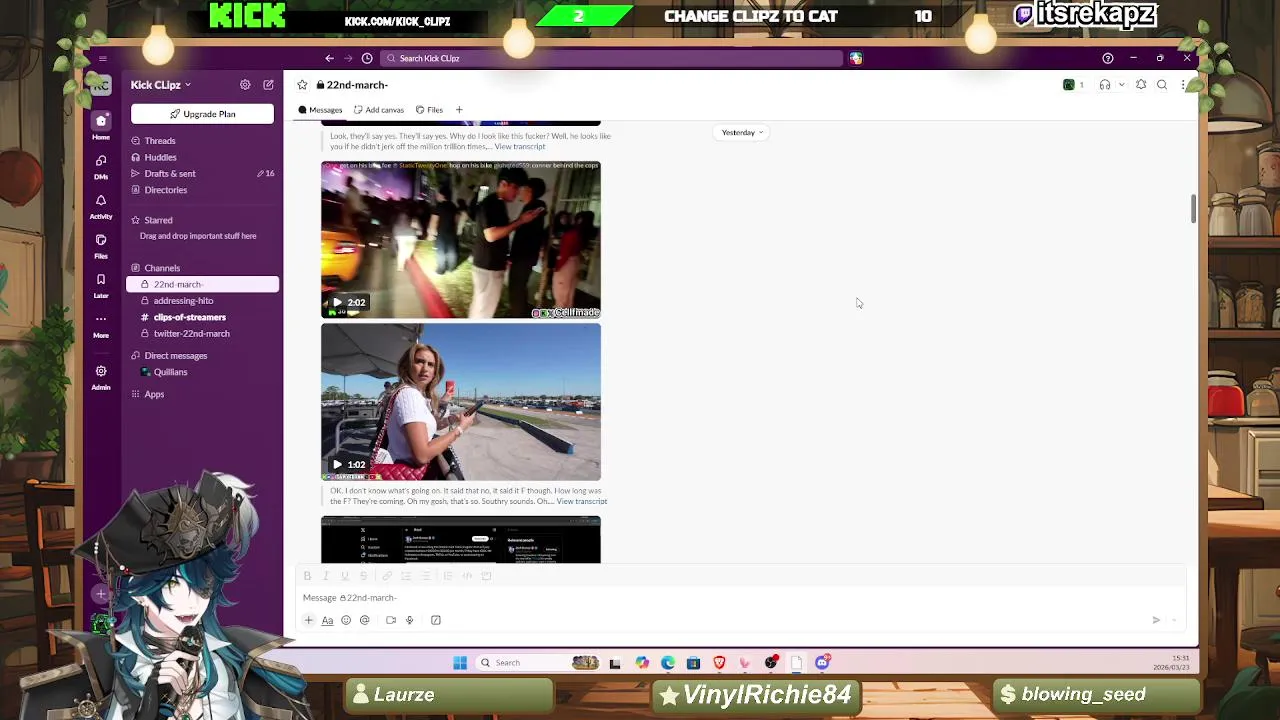Open DMs in the left rail
1280x720 pixels.
pos(101,166)
